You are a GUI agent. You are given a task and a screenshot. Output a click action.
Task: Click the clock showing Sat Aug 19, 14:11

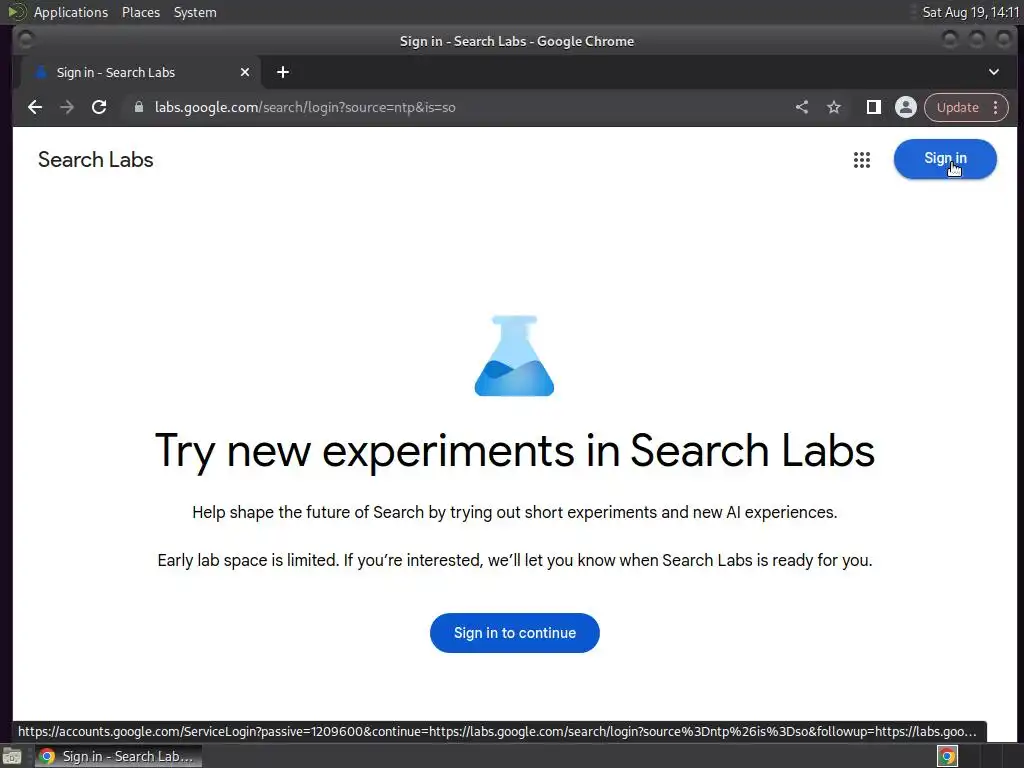970,12
